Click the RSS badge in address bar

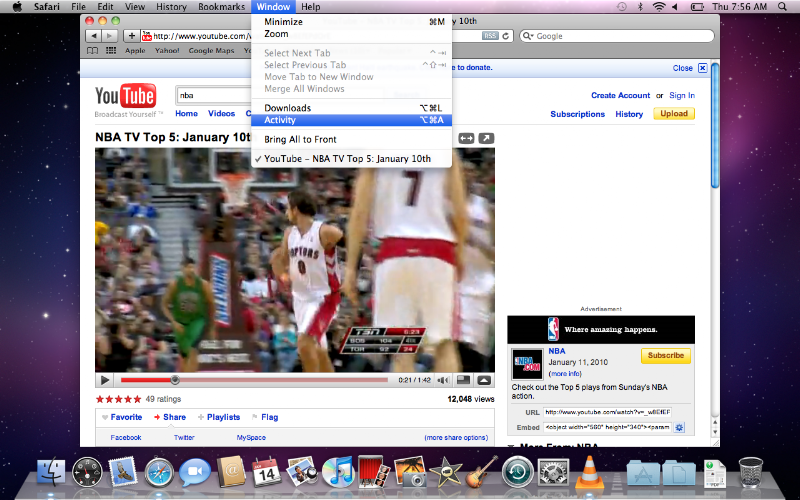490,36
